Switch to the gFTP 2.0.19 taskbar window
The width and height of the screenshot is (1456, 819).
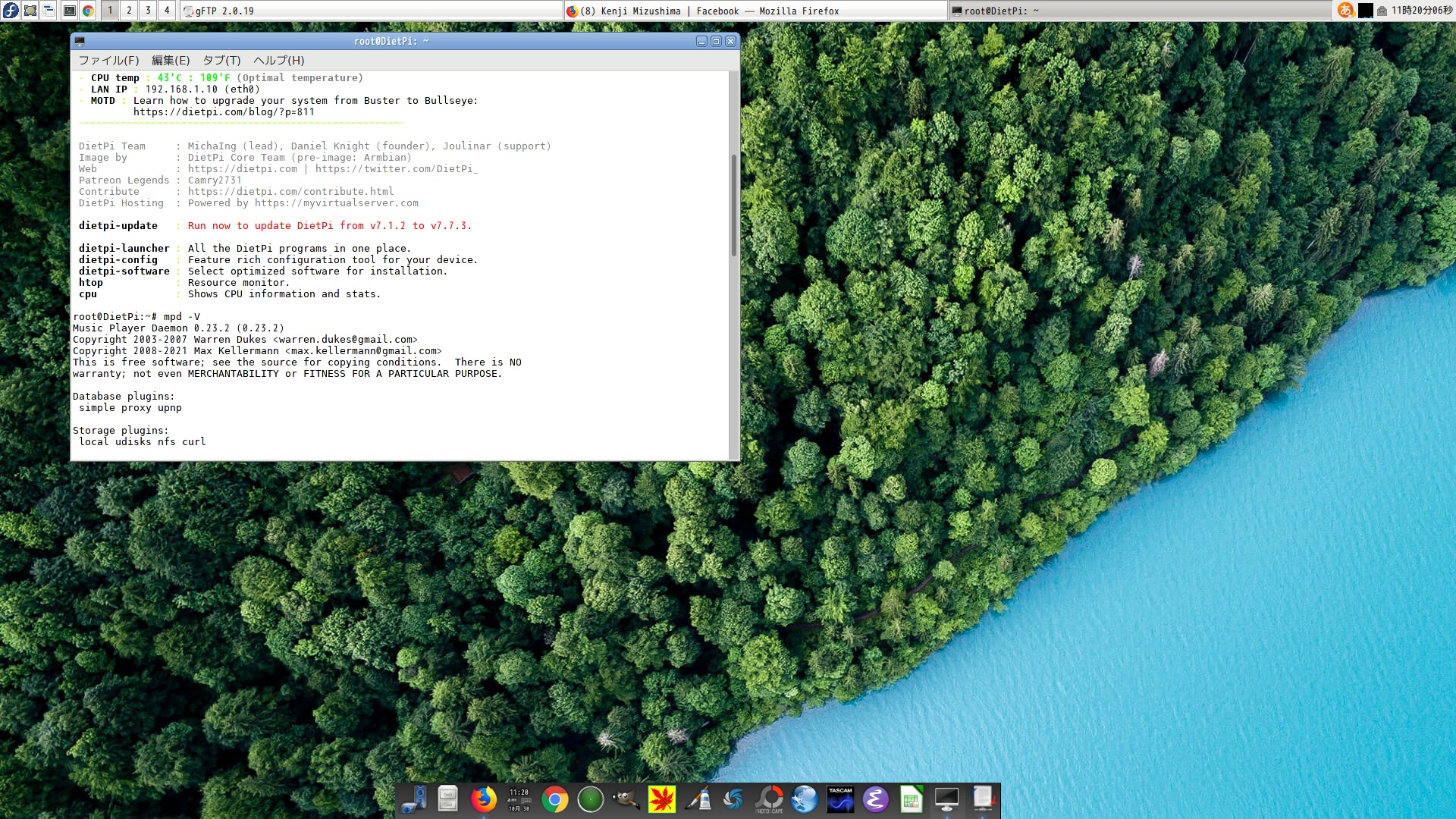tap(372, 11)
